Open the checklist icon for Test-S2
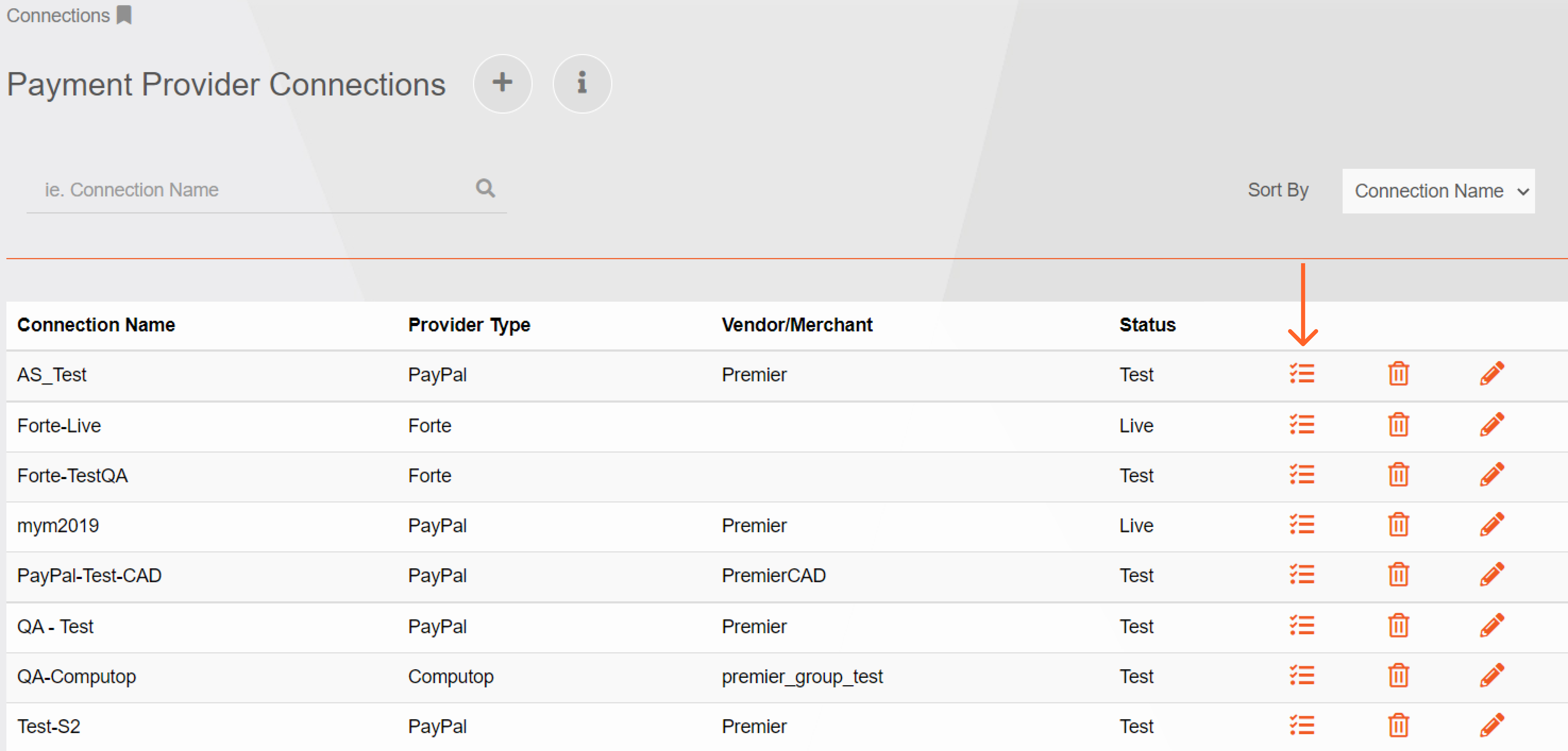The height and width of the screenshot is (751, 1568). [x=1302, y=725]
